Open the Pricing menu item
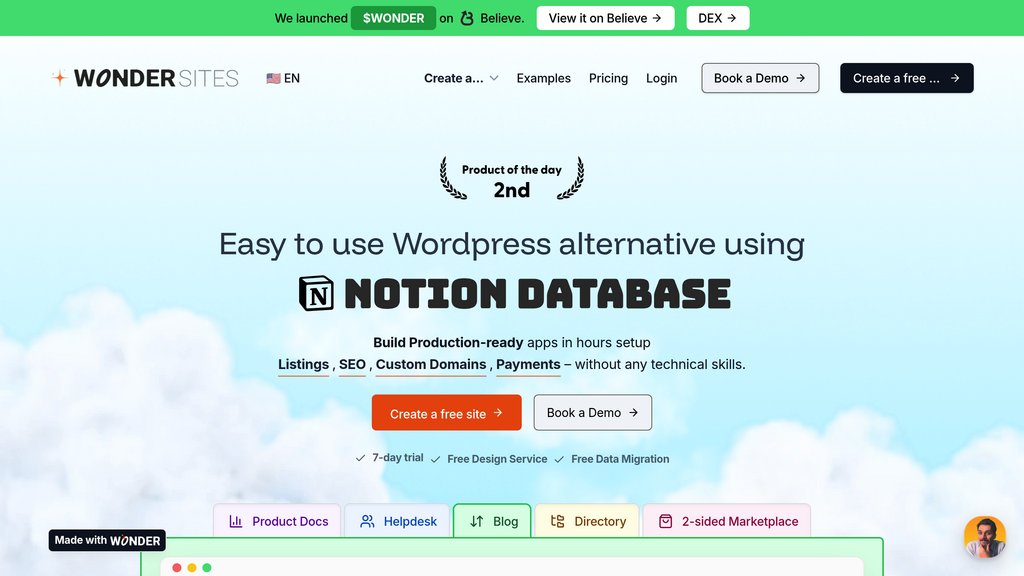Image resolution: width=1024 pixels, height=576 pixels. pos(608,78)
